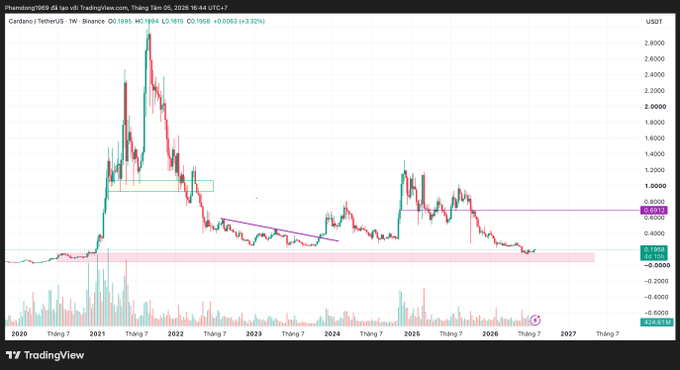Viewport: 680px width, 370px height.
Task: Click the TradingView logo at bottom
Action: tap(45, 355)
